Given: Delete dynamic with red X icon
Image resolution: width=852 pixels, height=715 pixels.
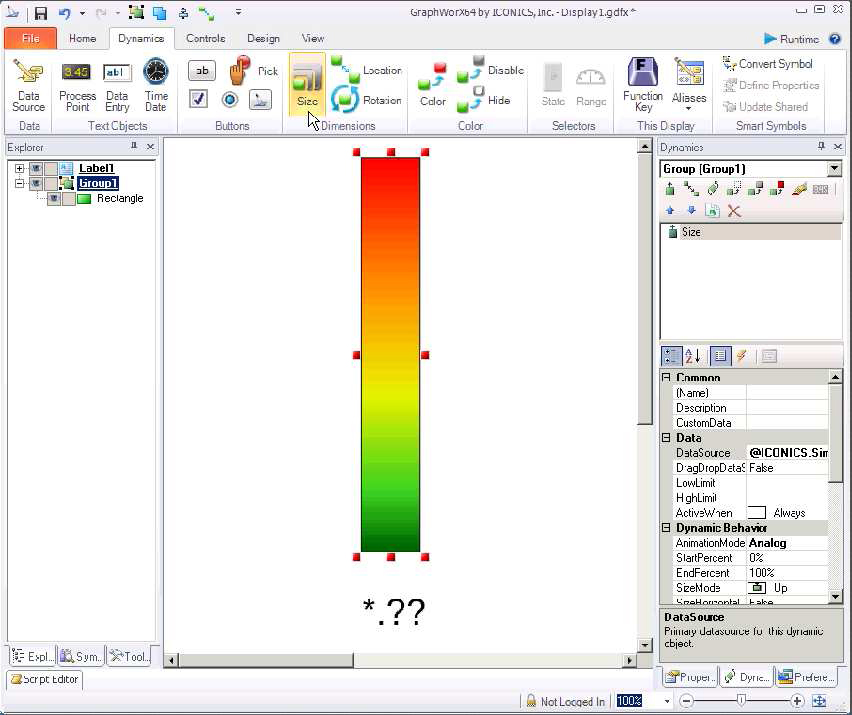Looking at the screenshot, I should pos(734,211).
